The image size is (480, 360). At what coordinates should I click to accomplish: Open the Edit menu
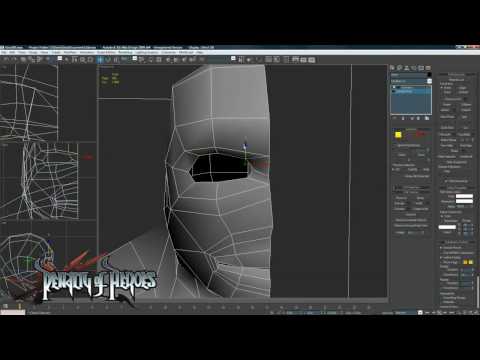[x=12, y=53]
